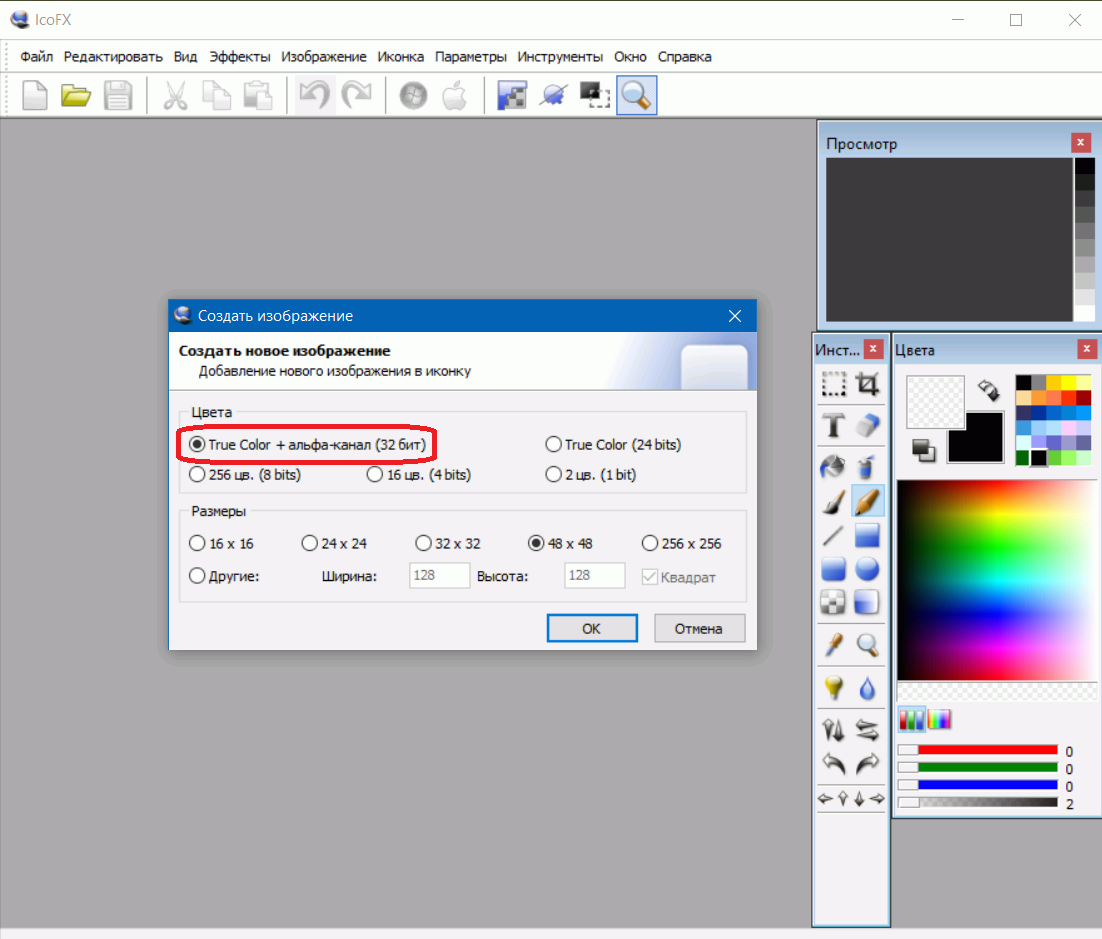This screenshot has width=1102, height=939.
Task: Confirm dialog with OK button
Action: 592,628
